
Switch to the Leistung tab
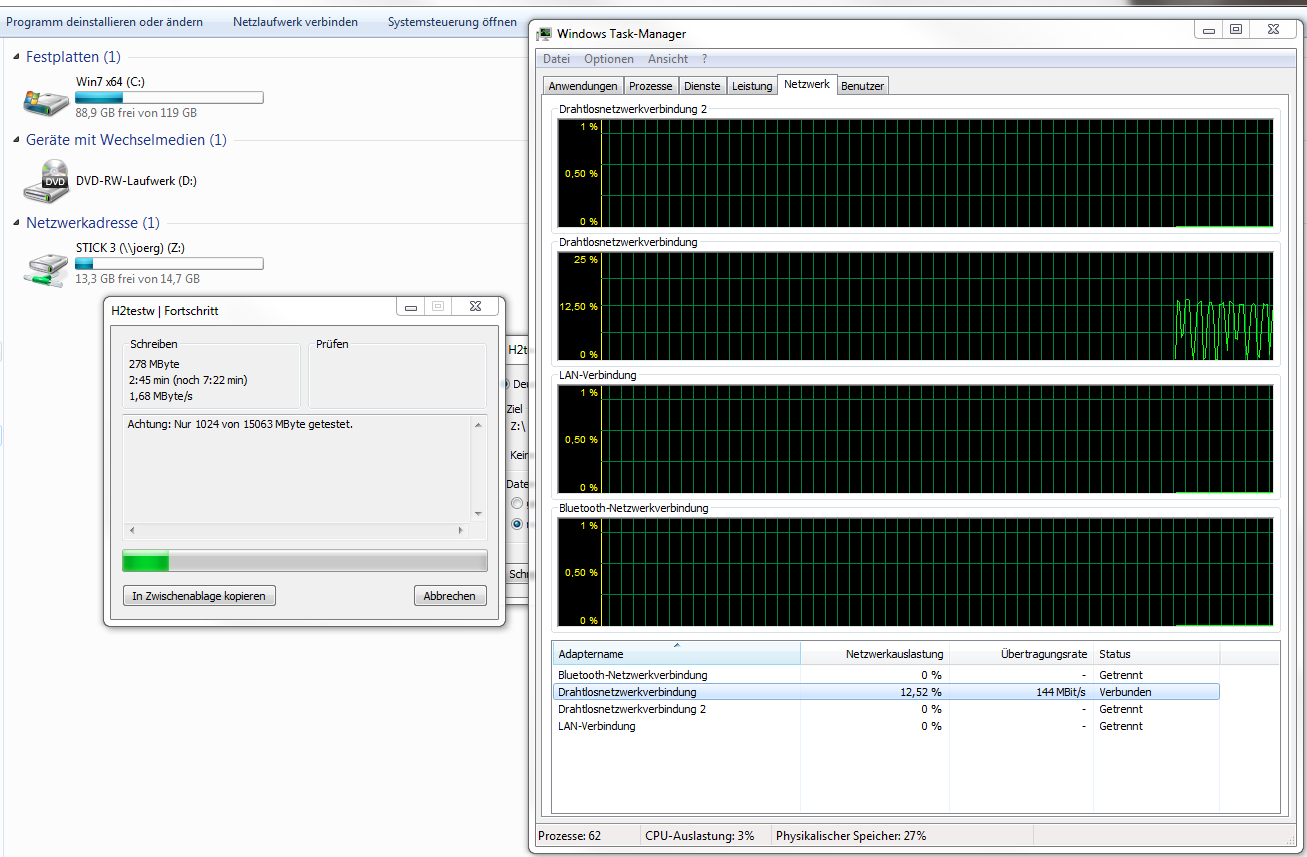[752, 86]
